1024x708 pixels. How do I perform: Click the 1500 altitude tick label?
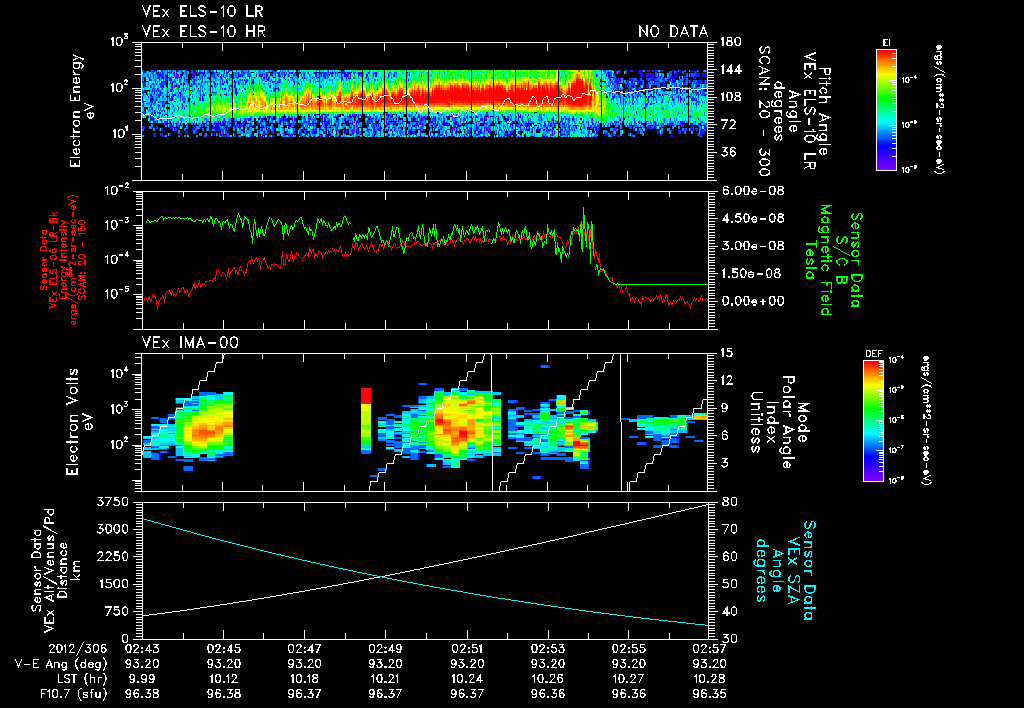[112, 584]
